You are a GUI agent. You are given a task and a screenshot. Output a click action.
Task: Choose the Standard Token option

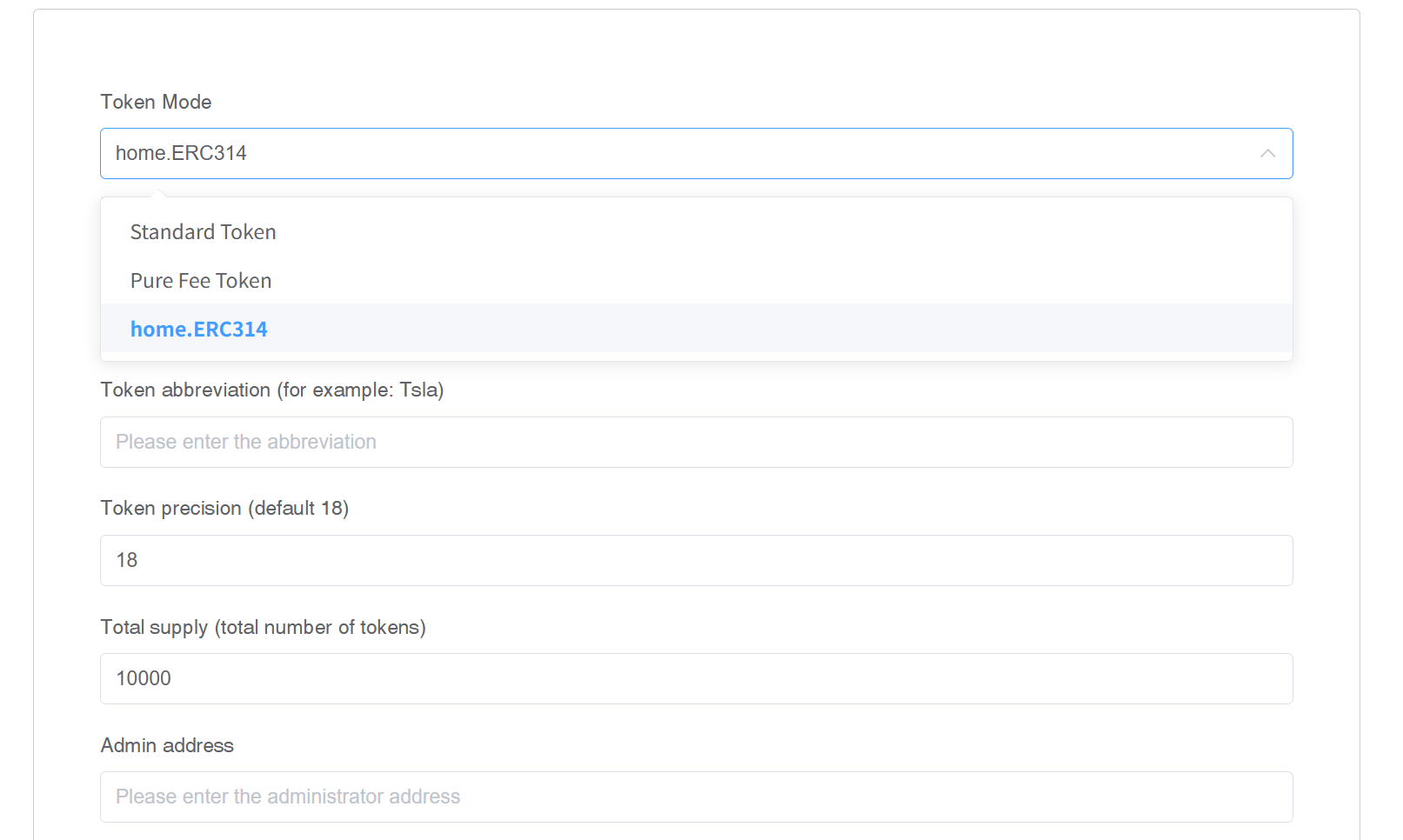coord(204,232)
